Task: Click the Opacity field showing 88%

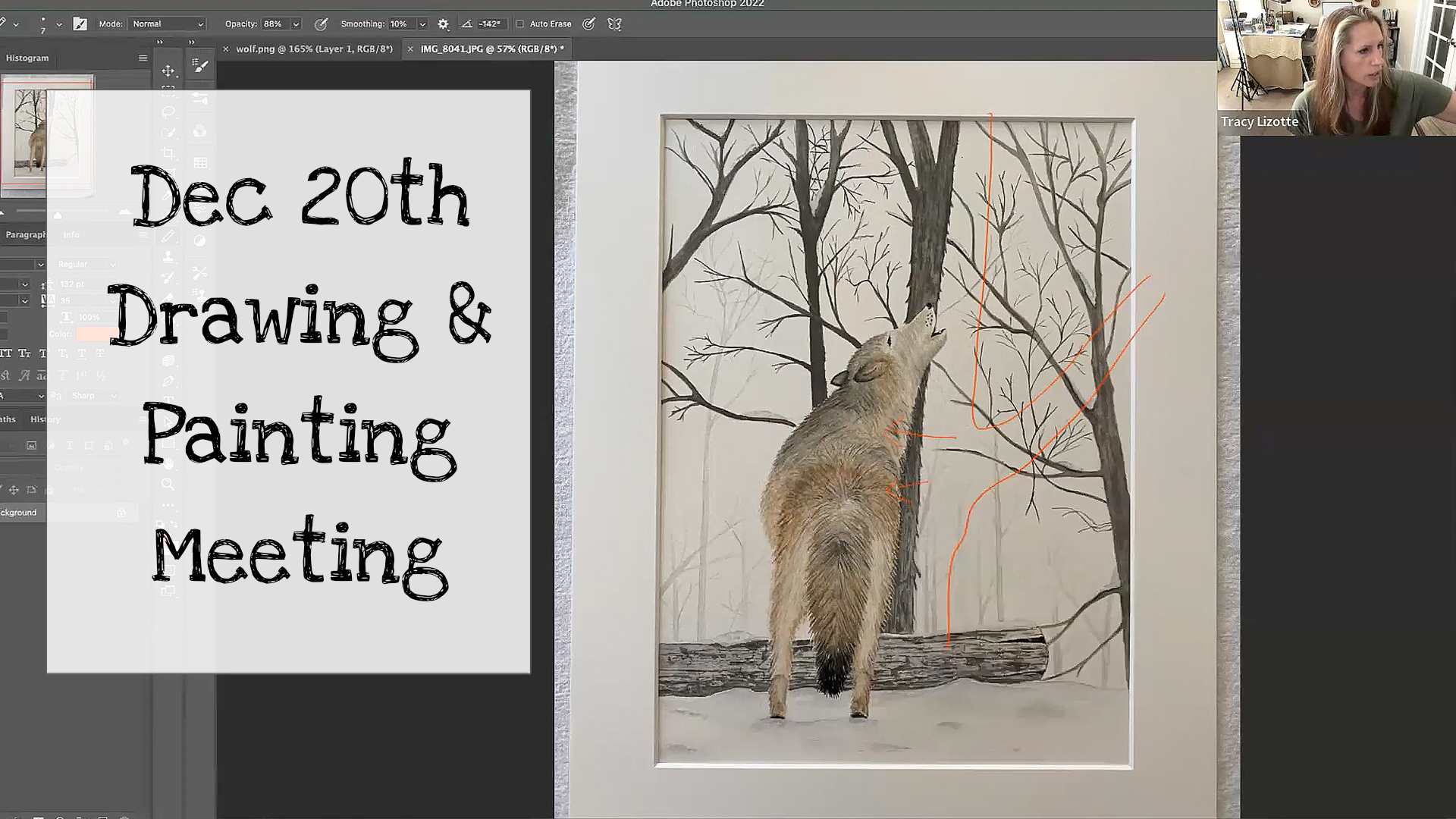Action: pyautogui.click(x=275, y=24)
